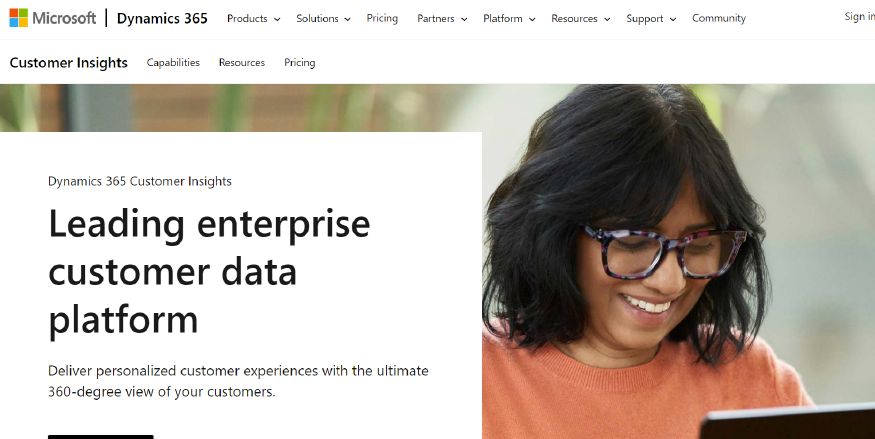The width and height of the screenshot is (875, 439).
Task: Expand the Products dropdown menu
Action: pyautogui.click(x=253, y=18)
